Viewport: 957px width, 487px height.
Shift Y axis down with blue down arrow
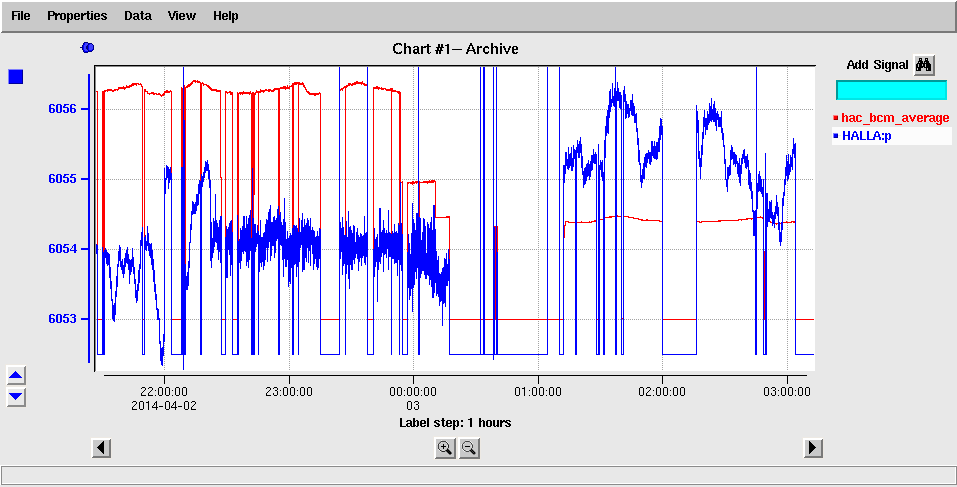tap(16, 397)
